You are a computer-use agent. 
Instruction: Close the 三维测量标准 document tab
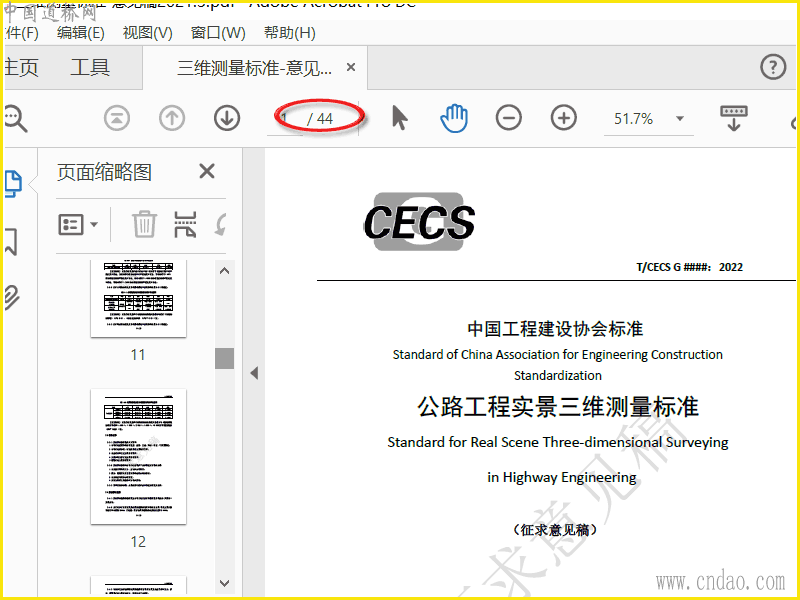351,67
